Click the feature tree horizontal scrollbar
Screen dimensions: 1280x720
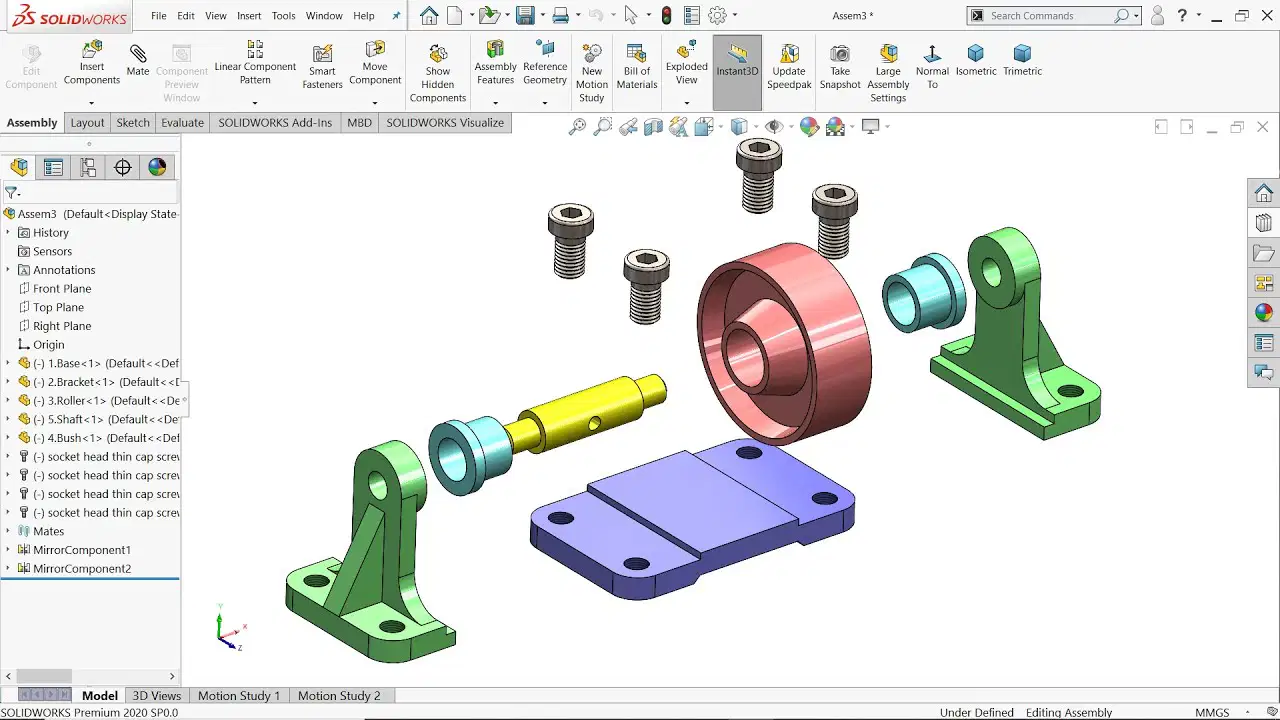coord(90,676)
